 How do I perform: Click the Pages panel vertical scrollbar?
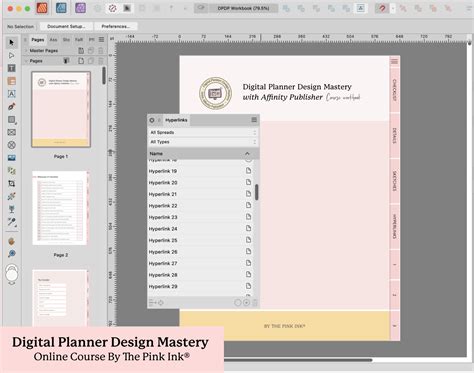(x=104, y=75)
